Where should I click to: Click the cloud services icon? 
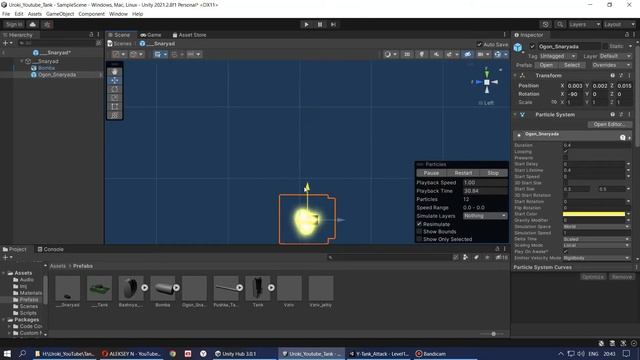coord(33,24)
